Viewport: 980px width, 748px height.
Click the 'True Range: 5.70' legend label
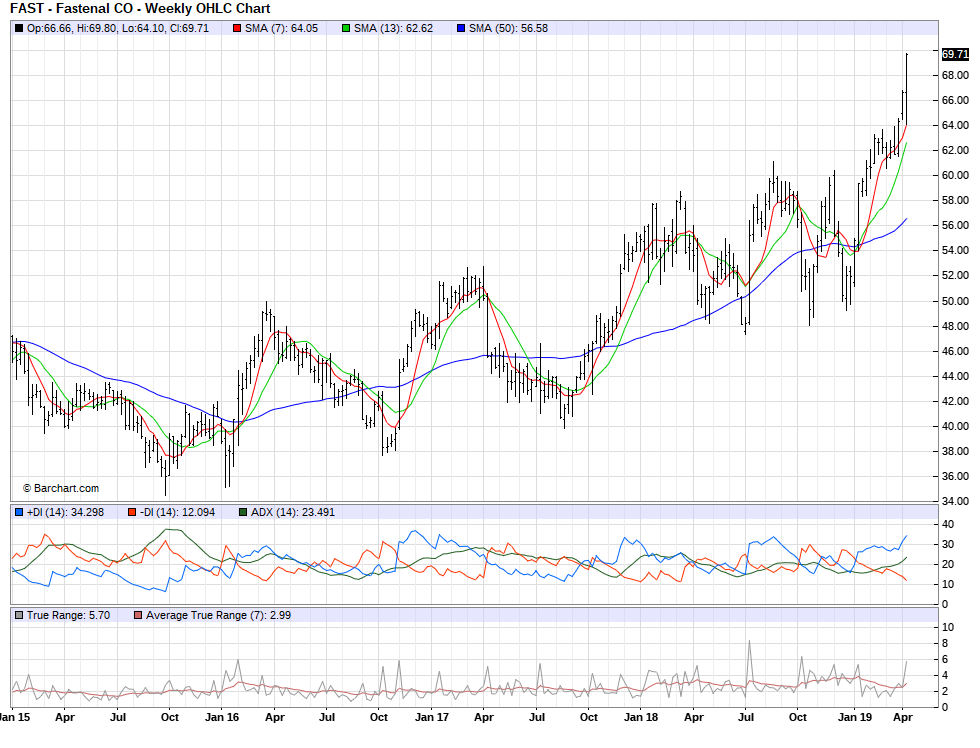pos(69,616)
